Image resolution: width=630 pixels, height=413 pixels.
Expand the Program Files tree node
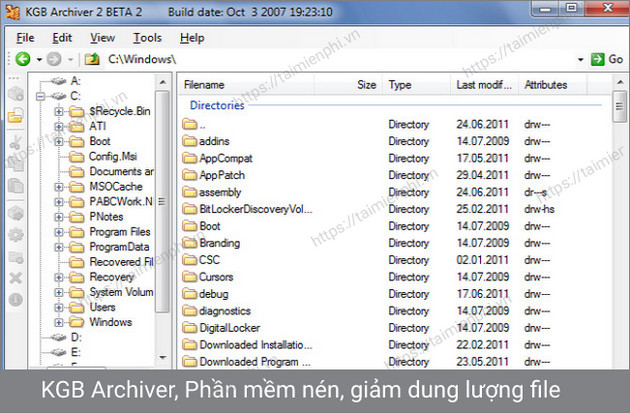click(x=59, y=232)
